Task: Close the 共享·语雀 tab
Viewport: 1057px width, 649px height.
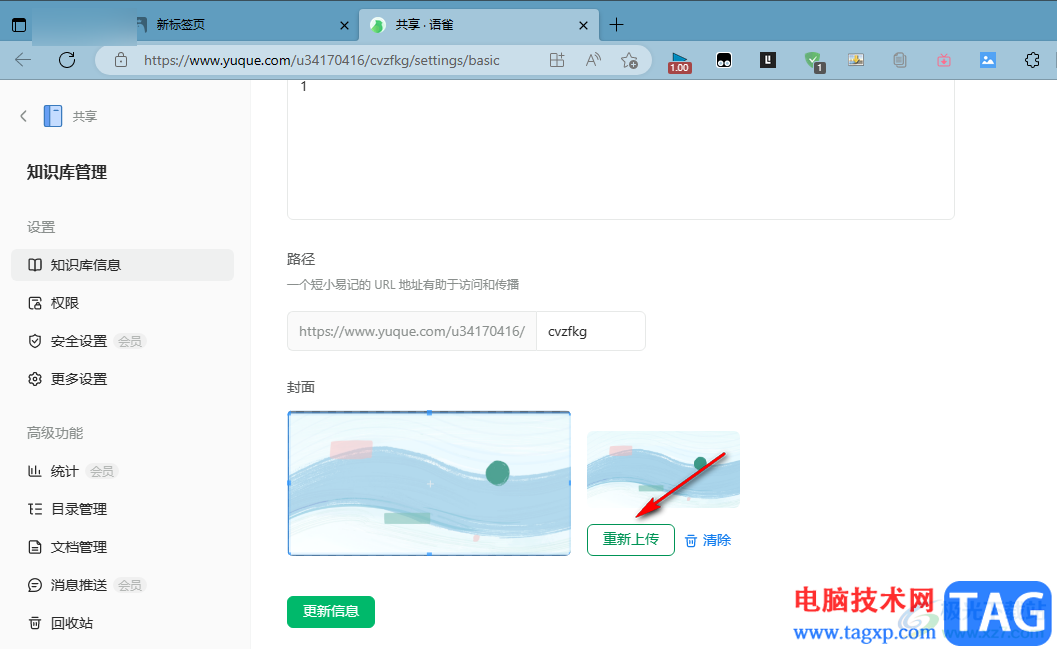Action: tap(584, 26)
